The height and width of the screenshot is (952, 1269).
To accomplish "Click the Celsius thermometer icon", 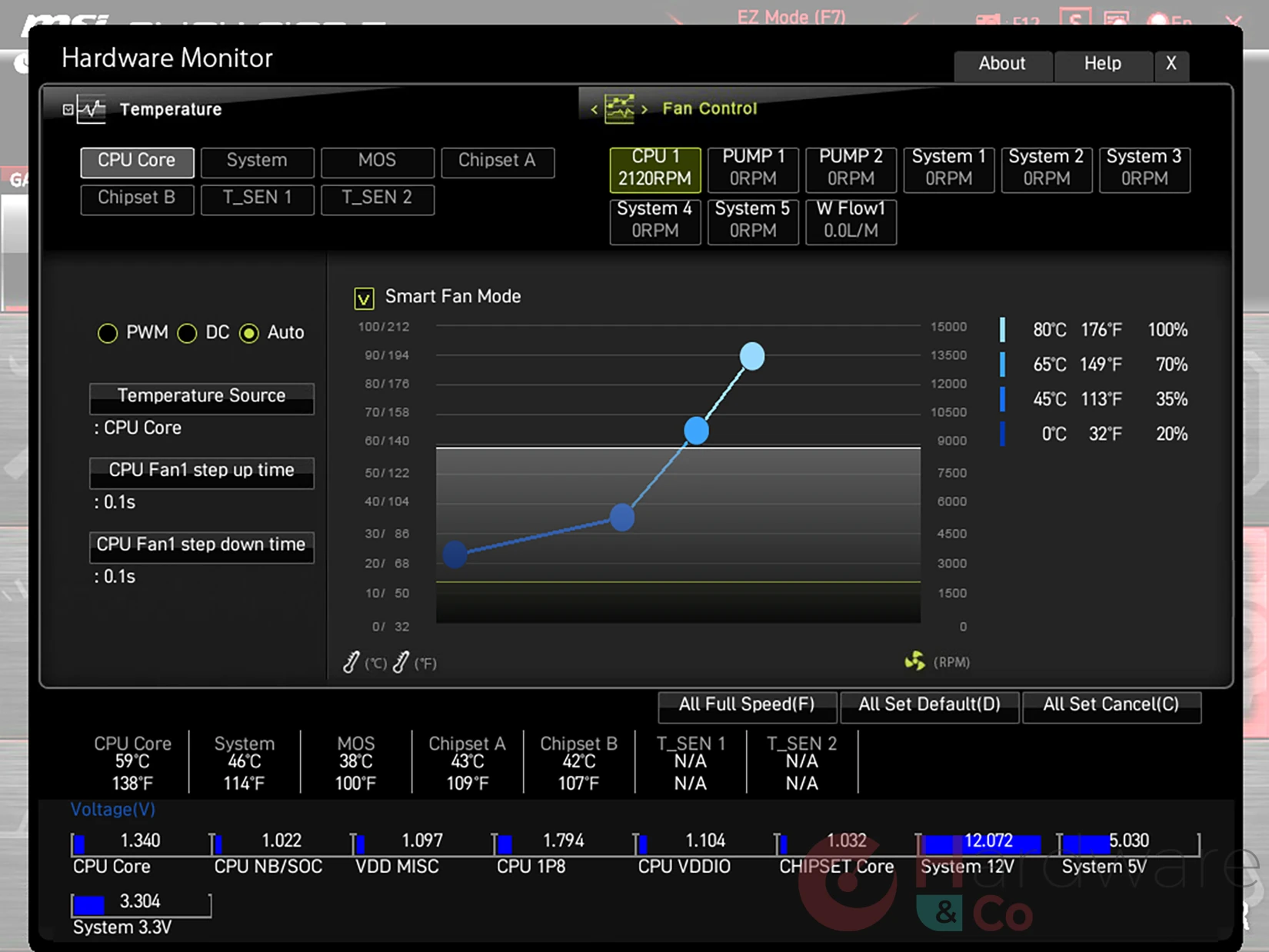I will pos(351,662).
